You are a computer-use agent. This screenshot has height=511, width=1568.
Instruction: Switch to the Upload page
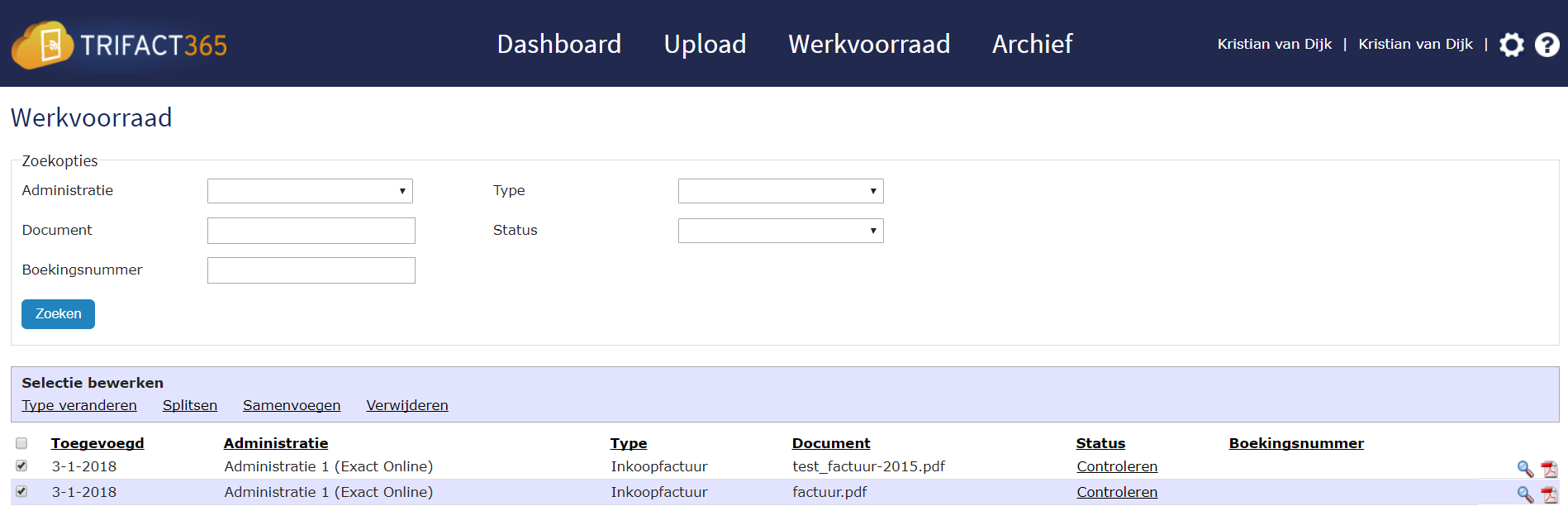705,45
